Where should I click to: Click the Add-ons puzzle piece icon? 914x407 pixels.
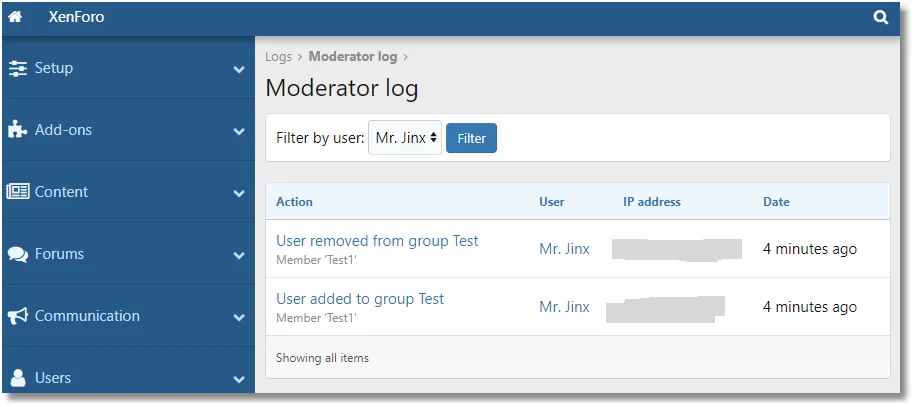18,130
